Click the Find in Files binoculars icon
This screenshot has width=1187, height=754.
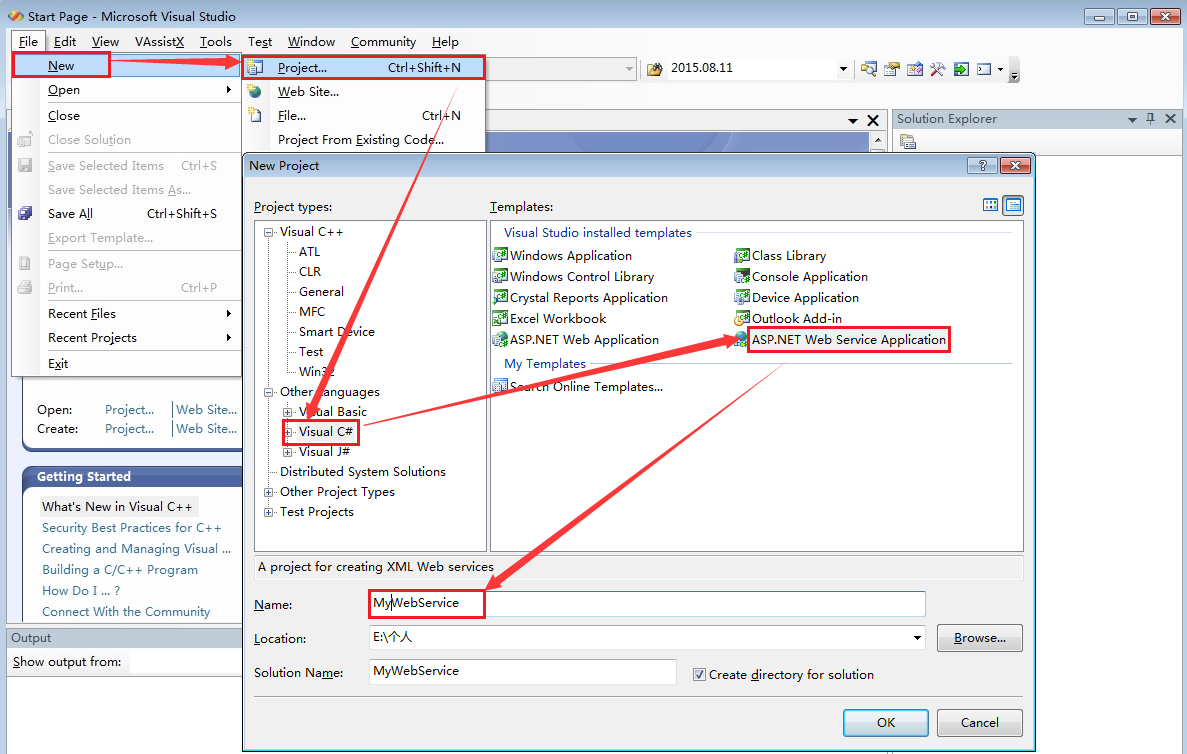coord(655,69)
